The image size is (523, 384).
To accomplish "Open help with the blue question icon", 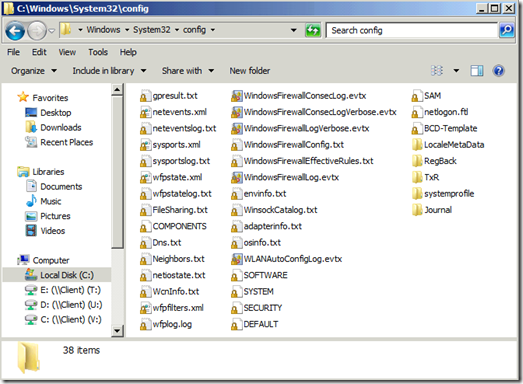I will 498,71.
